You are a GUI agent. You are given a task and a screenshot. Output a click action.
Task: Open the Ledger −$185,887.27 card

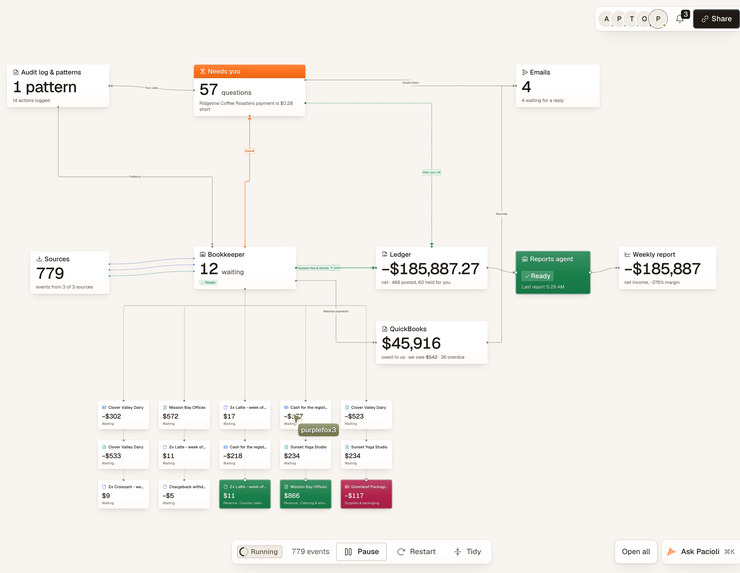[x=431, y=268]
